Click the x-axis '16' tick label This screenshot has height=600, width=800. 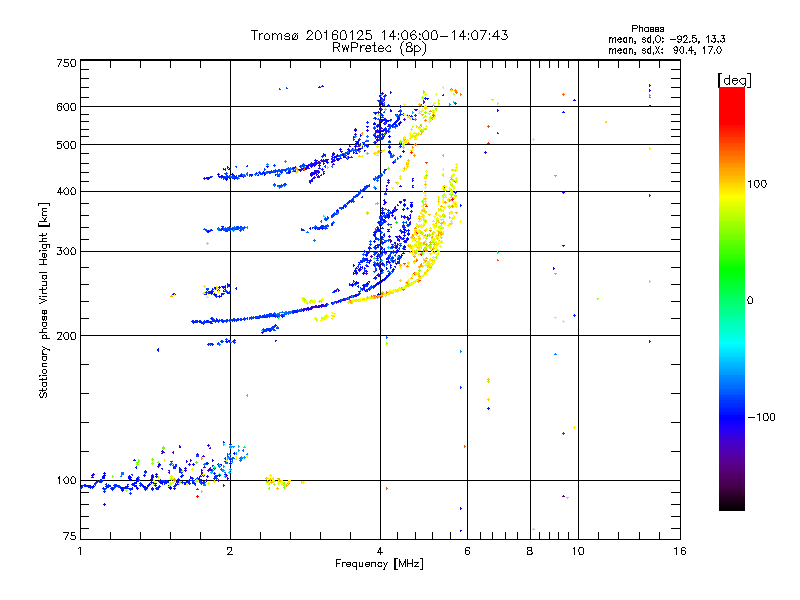(x=680, y=551)
